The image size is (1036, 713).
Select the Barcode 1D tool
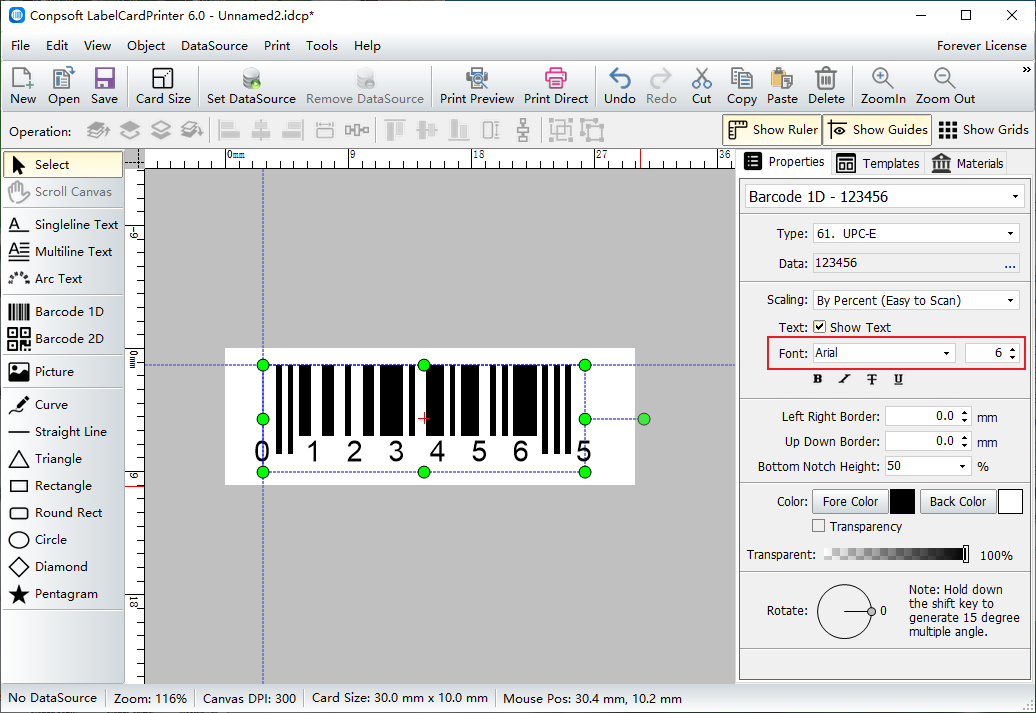point(63,312)
